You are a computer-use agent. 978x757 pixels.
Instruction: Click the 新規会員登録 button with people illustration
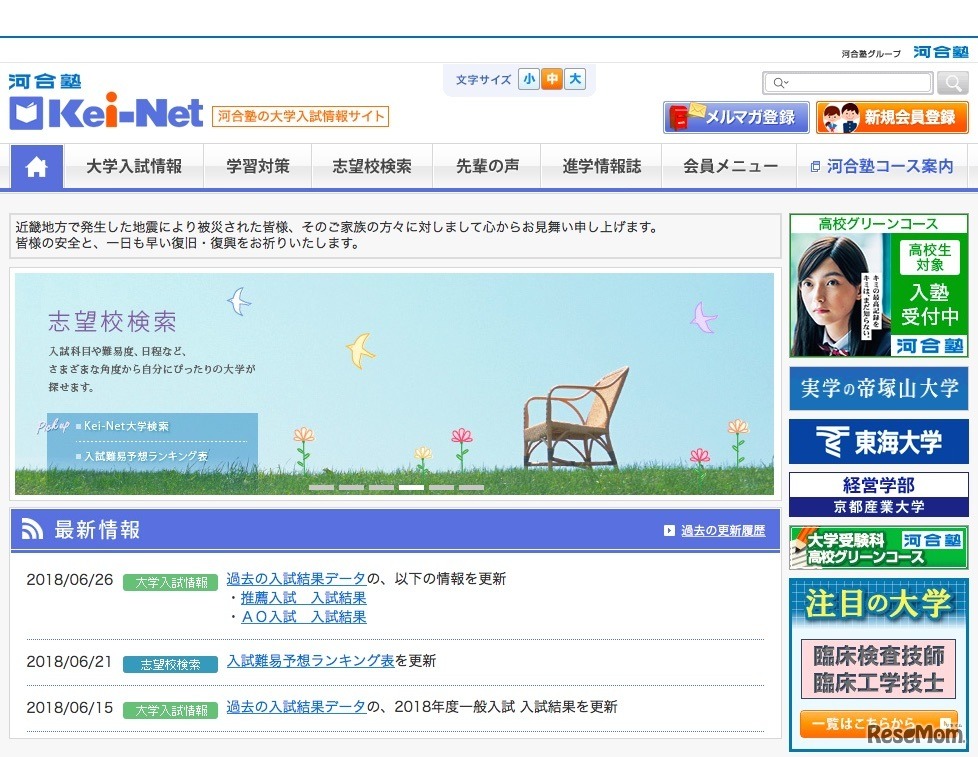point(893,117)
